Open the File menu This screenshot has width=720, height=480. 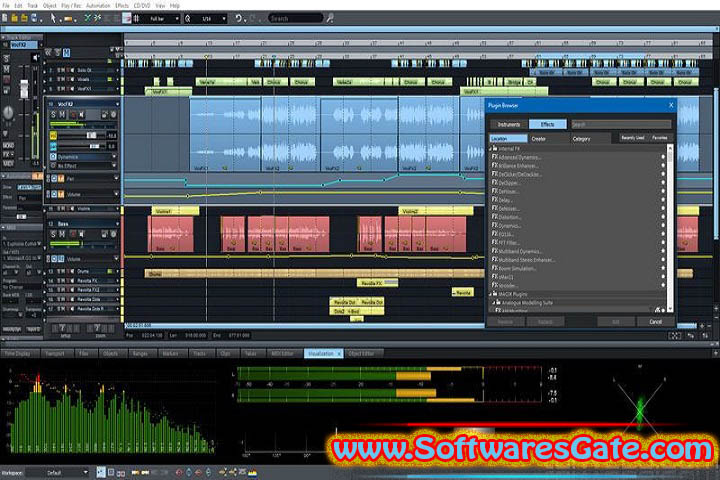coord(6,6)
